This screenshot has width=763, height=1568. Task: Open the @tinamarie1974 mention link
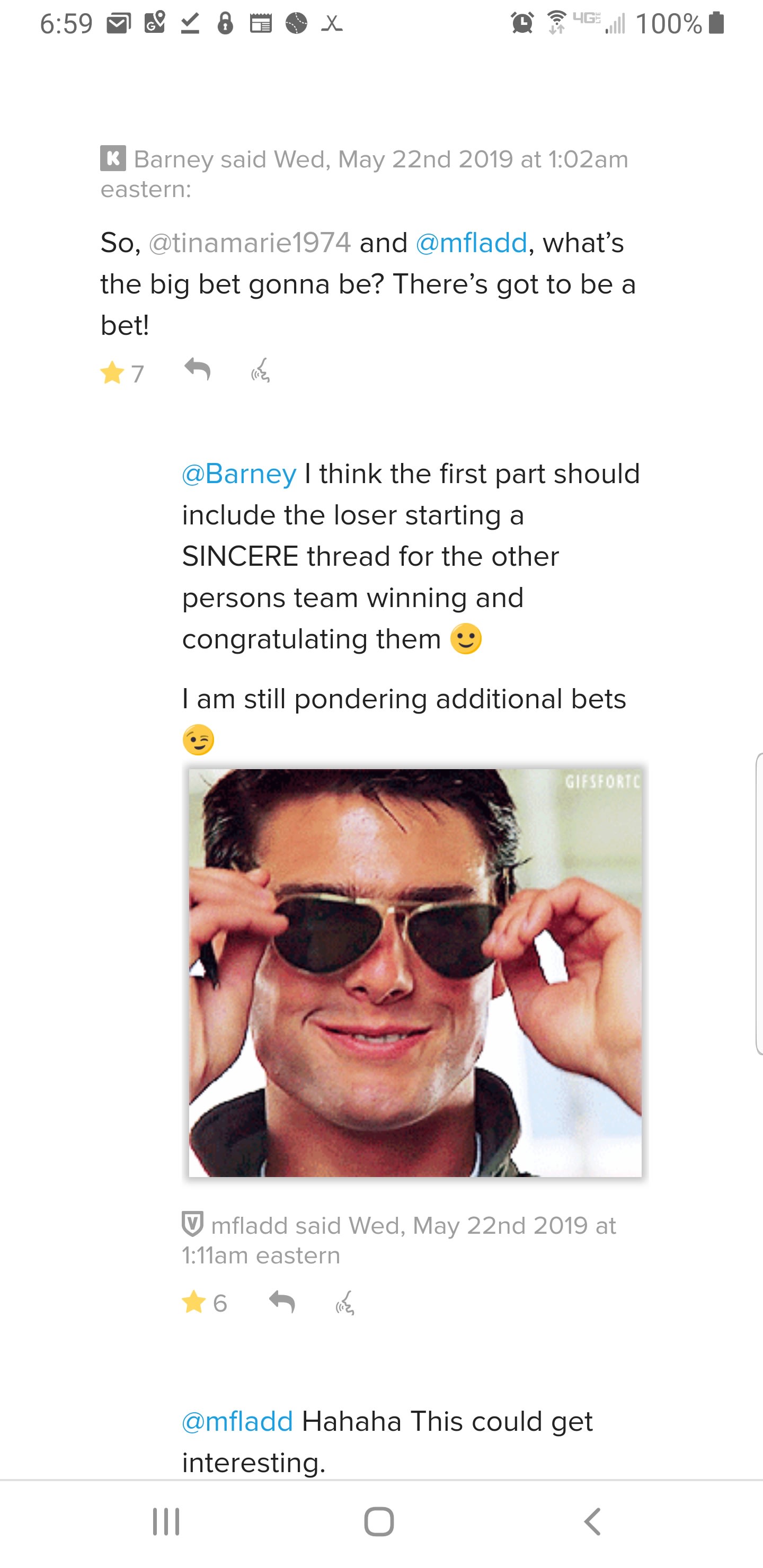(x=250, y=243)
